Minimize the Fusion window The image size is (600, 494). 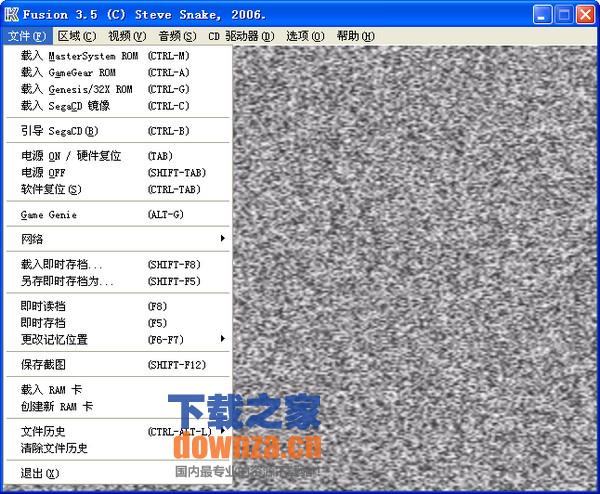542,15
